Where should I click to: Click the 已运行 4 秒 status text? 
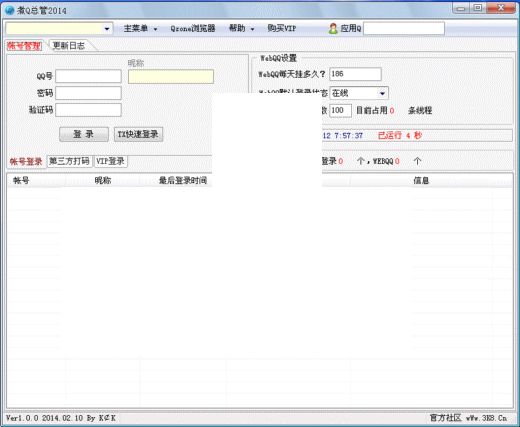coord(400,135)
